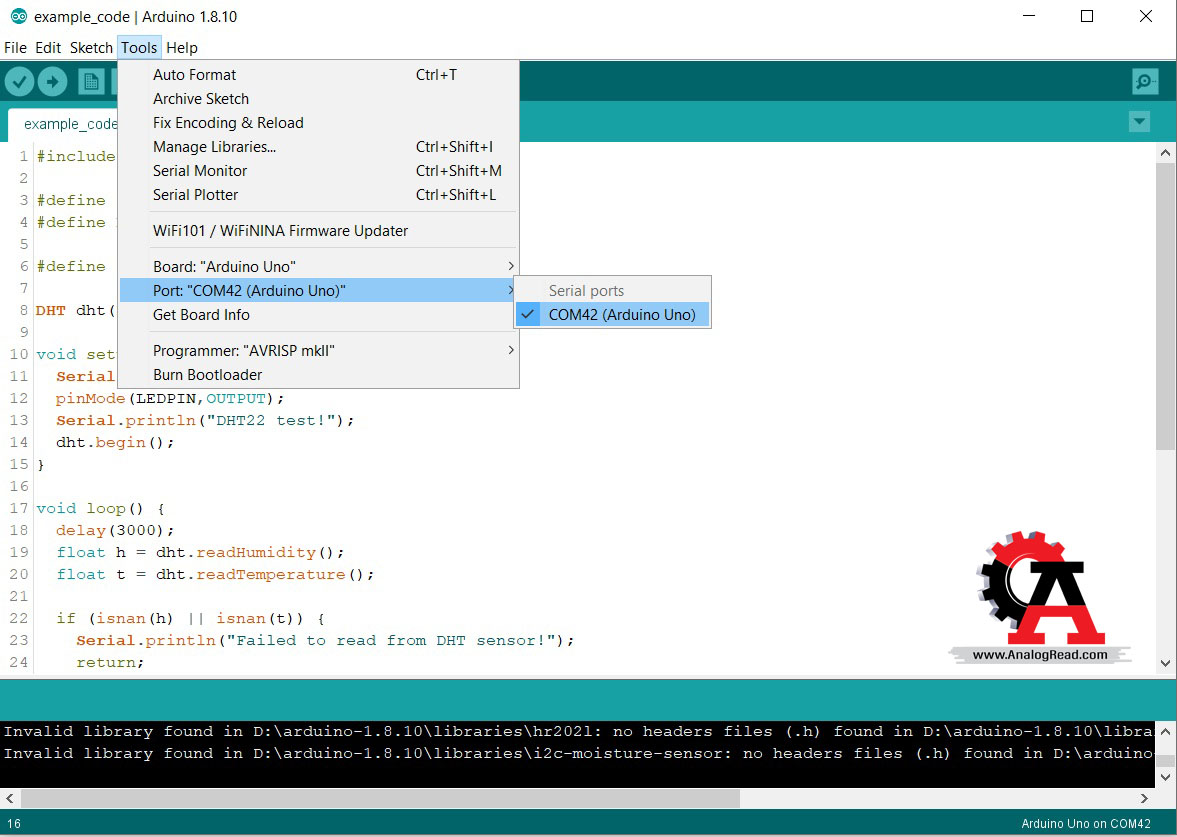Open the Sketch menu
Screen dimensions: 1177x837
coord(91,47)
